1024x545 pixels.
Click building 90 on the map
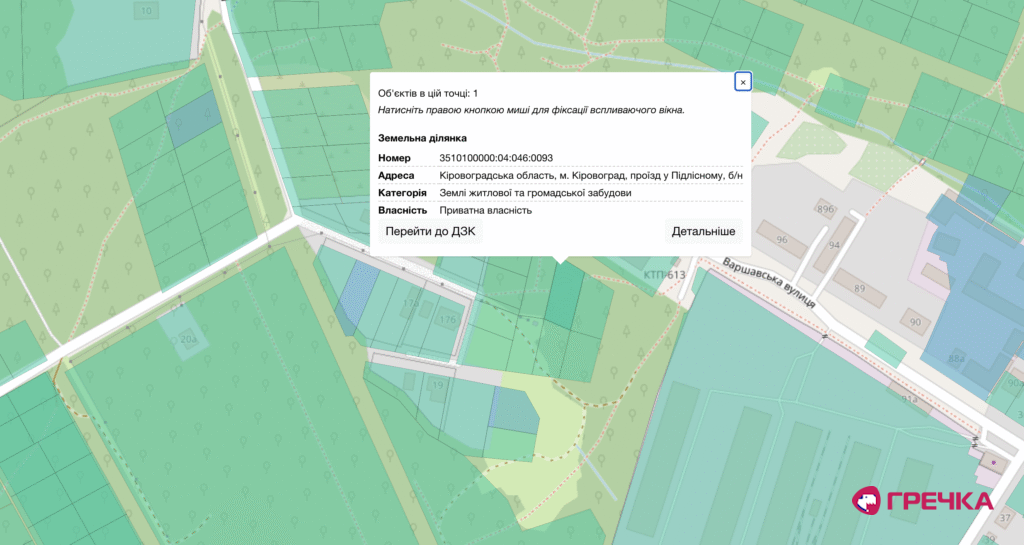tap(915, 322)
